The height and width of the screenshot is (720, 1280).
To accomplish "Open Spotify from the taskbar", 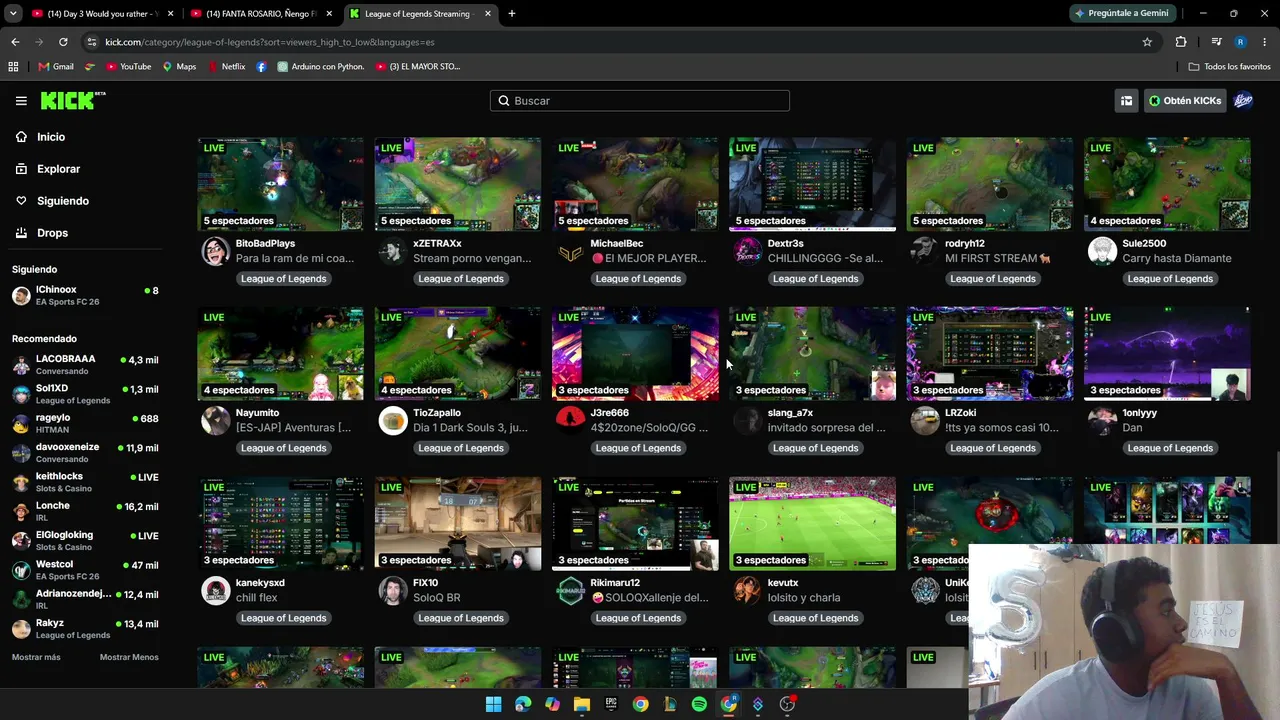I will click(x=699, y=704).
